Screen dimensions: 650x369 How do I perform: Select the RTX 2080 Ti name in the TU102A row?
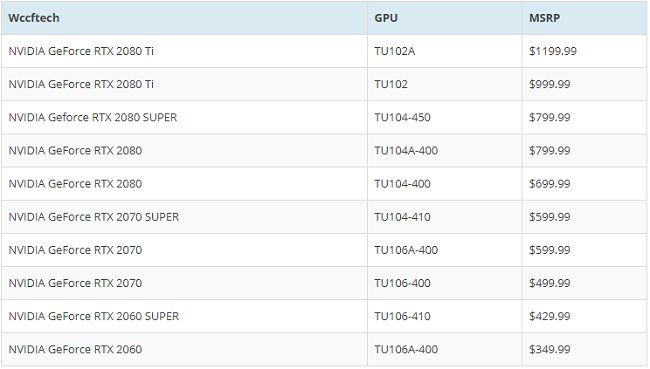[81, 51]
